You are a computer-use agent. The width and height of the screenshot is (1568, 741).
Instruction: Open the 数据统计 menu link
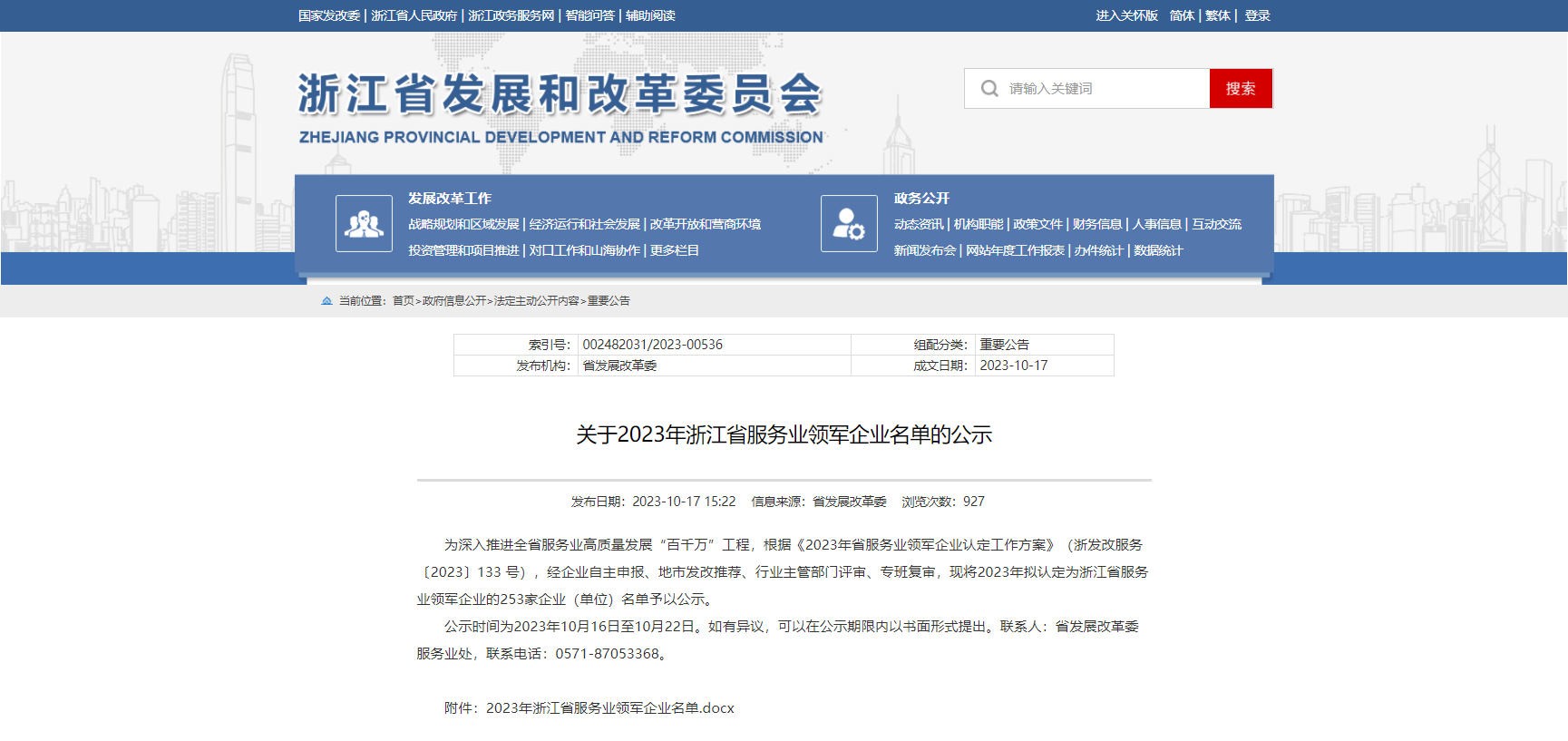click(1158, 251)
